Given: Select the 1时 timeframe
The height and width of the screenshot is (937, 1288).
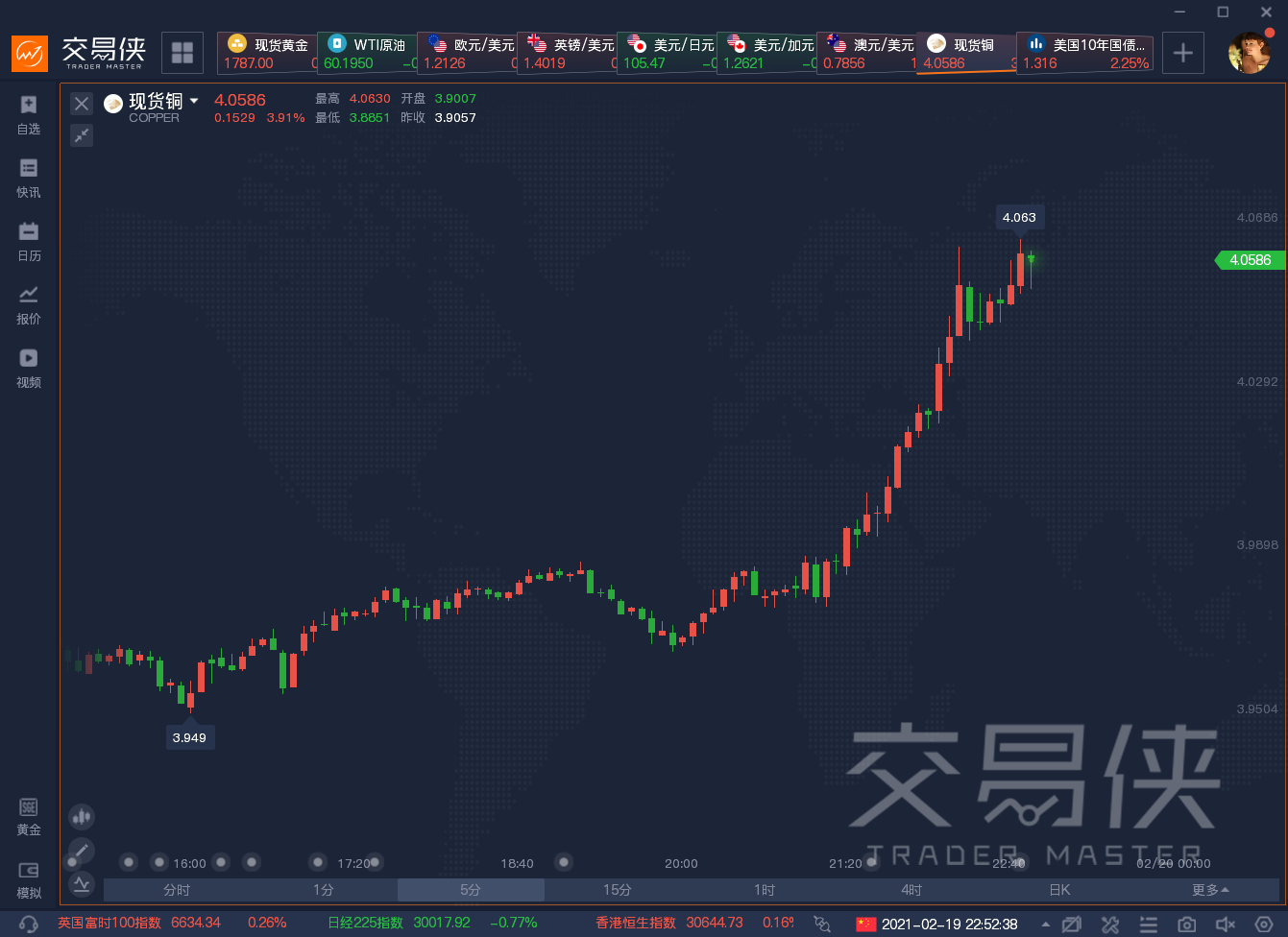Looking at the screenshot, I should point(765,890).
